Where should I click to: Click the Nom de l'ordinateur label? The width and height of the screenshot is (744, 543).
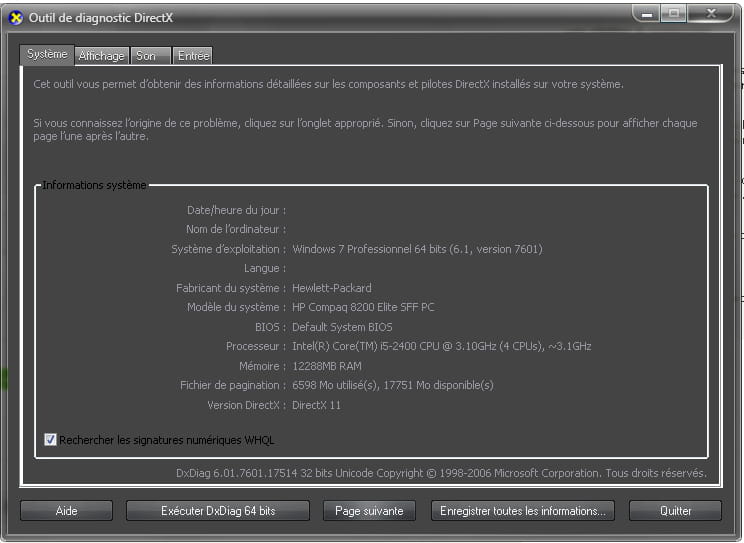click(x=236, y=229)
